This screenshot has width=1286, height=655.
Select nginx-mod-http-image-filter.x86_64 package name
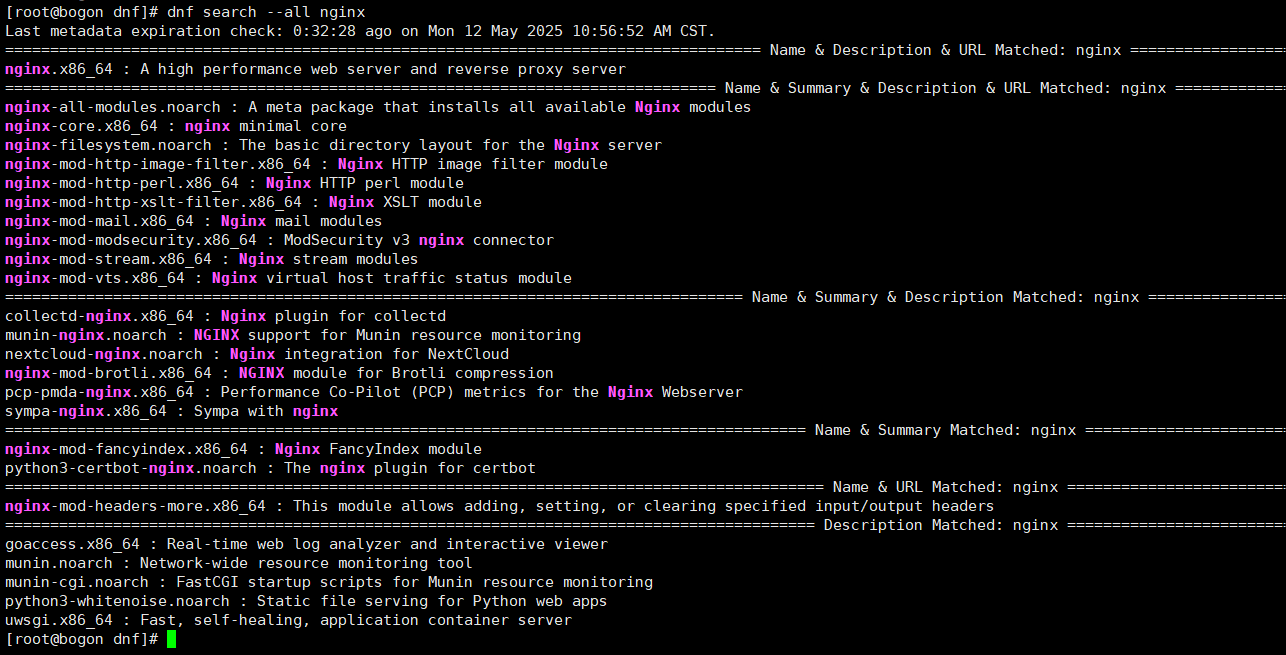[x=158, y=164]
